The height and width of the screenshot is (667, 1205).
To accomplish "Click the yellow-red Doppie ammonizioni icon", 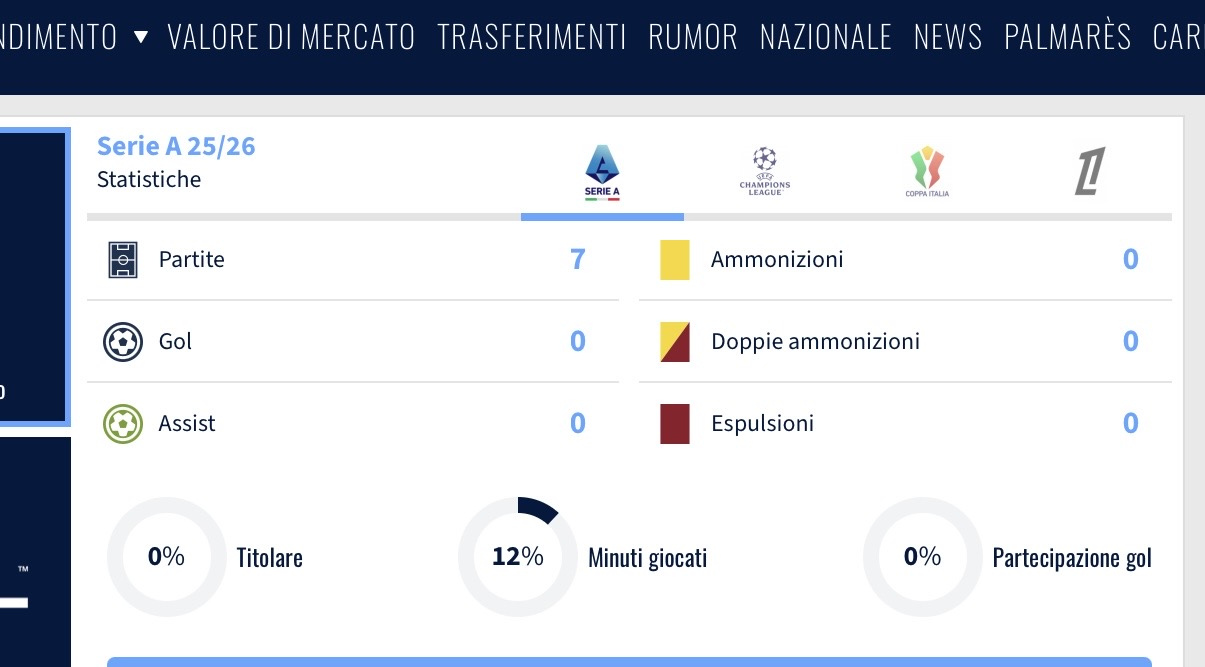I will pos(675,342).
